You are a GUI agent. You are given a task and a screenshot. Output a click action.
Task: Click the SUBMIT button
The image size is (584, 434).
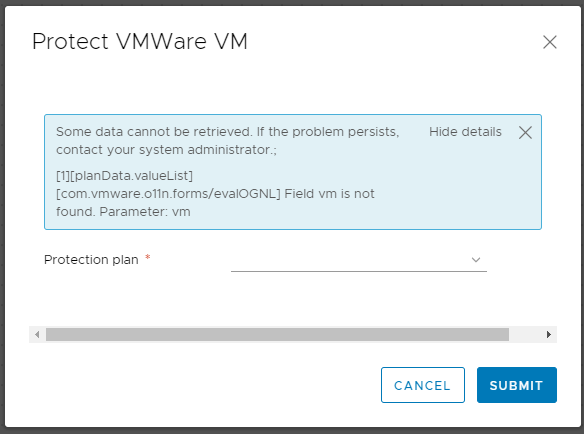(x=517, y=385)
